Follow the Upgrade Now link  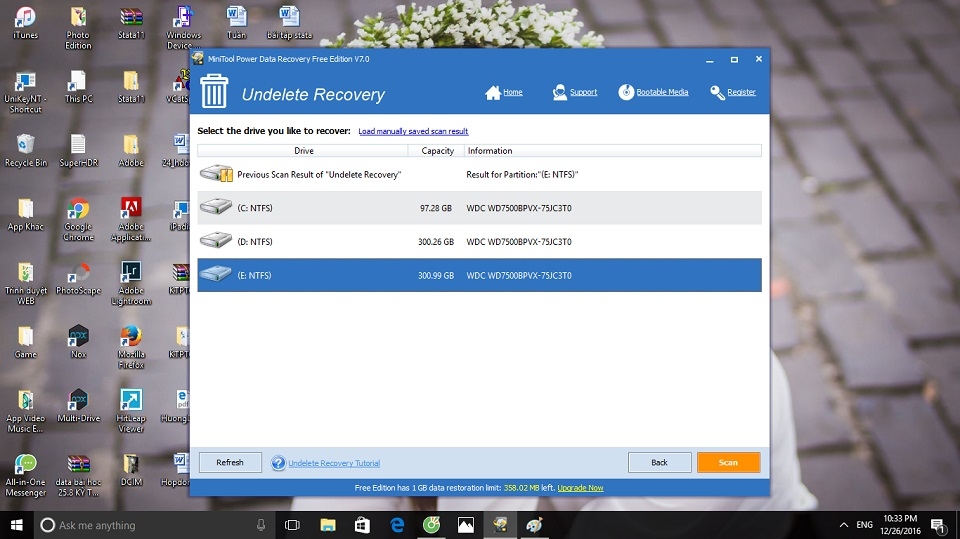coord(580,488)
